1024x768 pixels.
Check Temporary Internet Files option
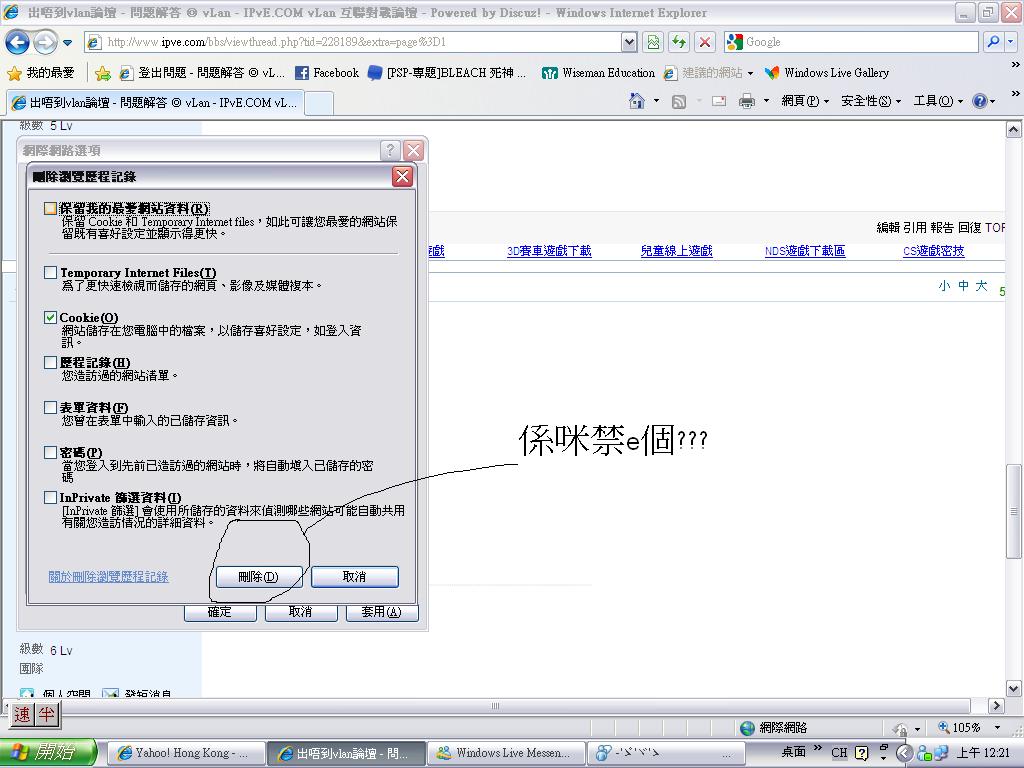tap(50, 272)
